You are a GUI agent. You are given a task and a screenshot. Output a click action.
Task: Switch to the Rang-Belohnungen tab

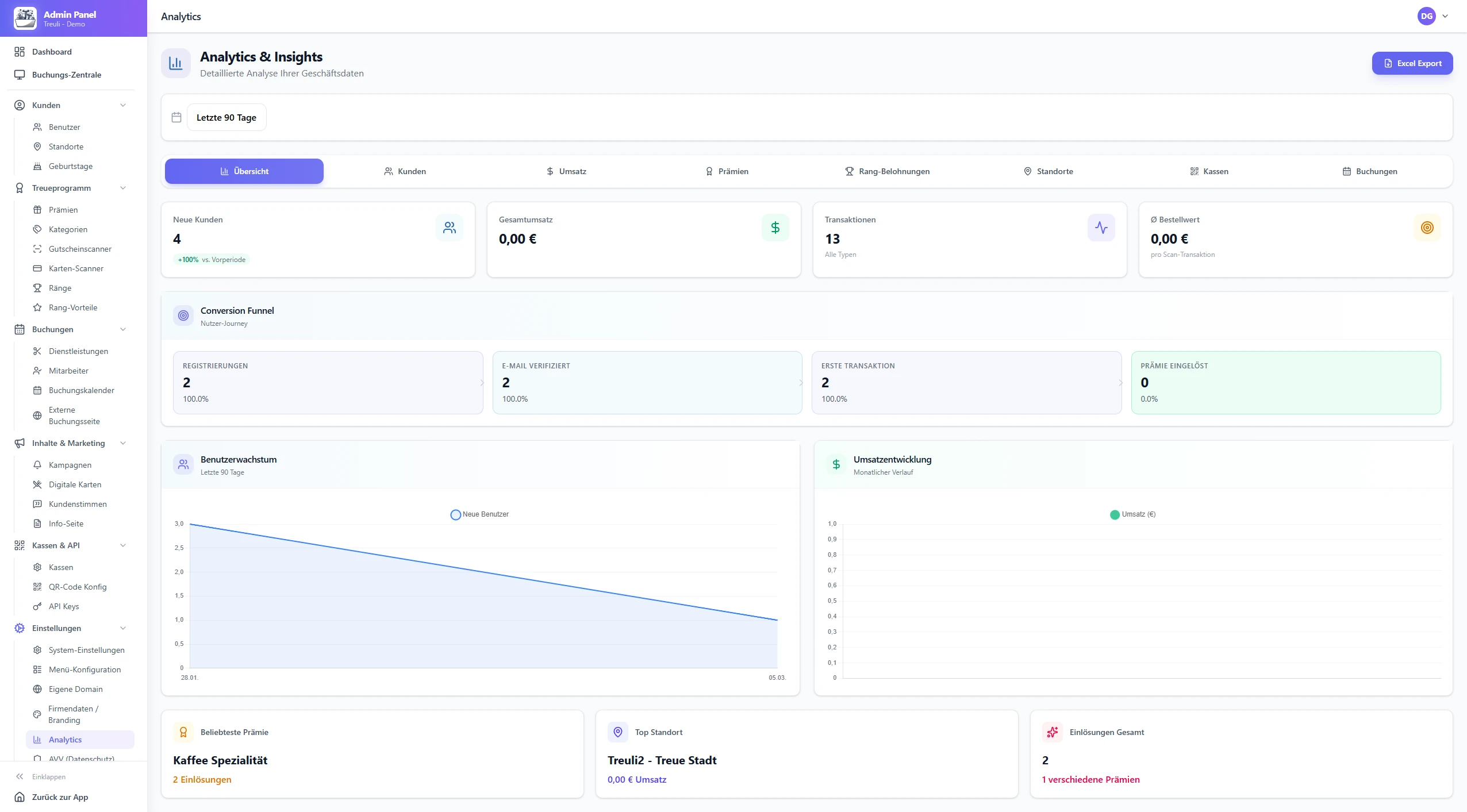[887, 171]
